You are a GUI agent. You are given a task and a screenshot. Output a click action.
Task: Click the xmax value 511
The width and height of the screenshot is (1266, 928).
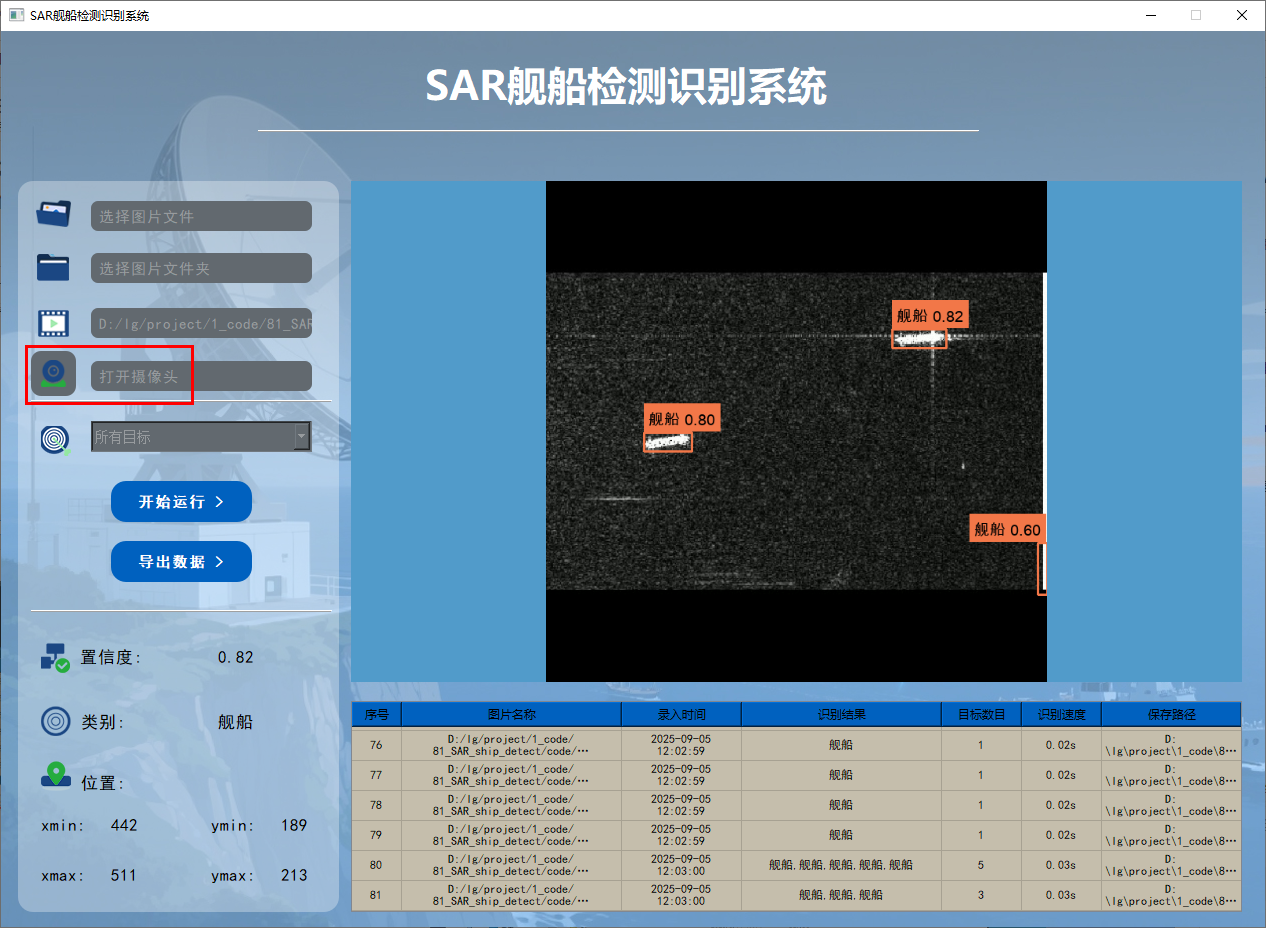(124, 875)
